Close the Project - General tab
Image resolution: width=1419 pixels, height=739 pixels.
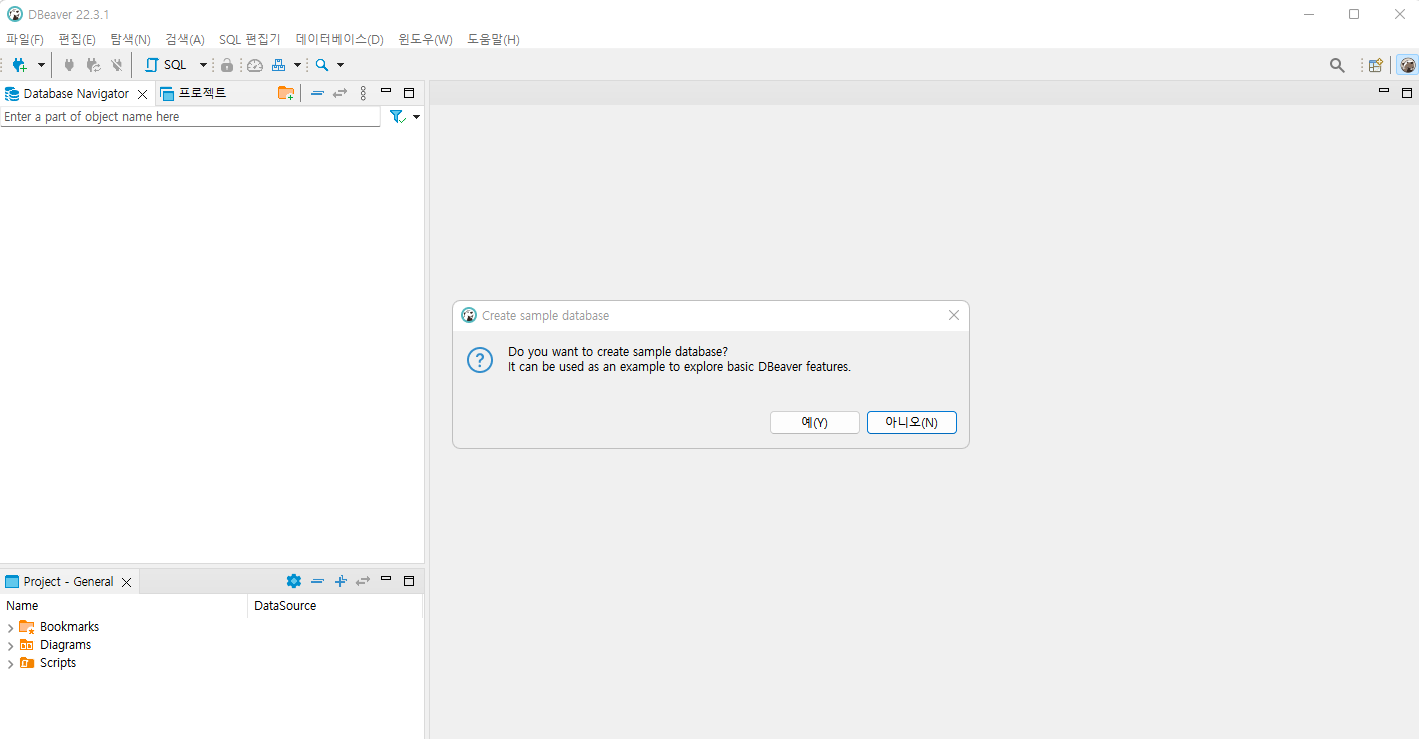(126, 582)
